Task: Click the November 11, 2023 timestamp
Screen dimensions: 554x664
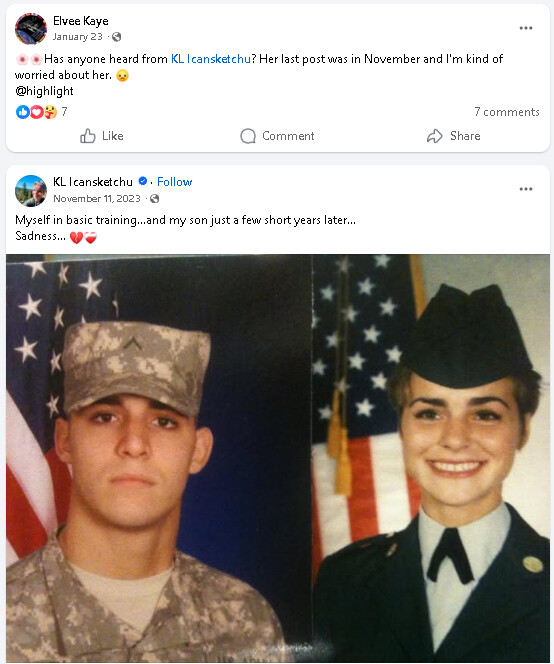Action: 97,199
